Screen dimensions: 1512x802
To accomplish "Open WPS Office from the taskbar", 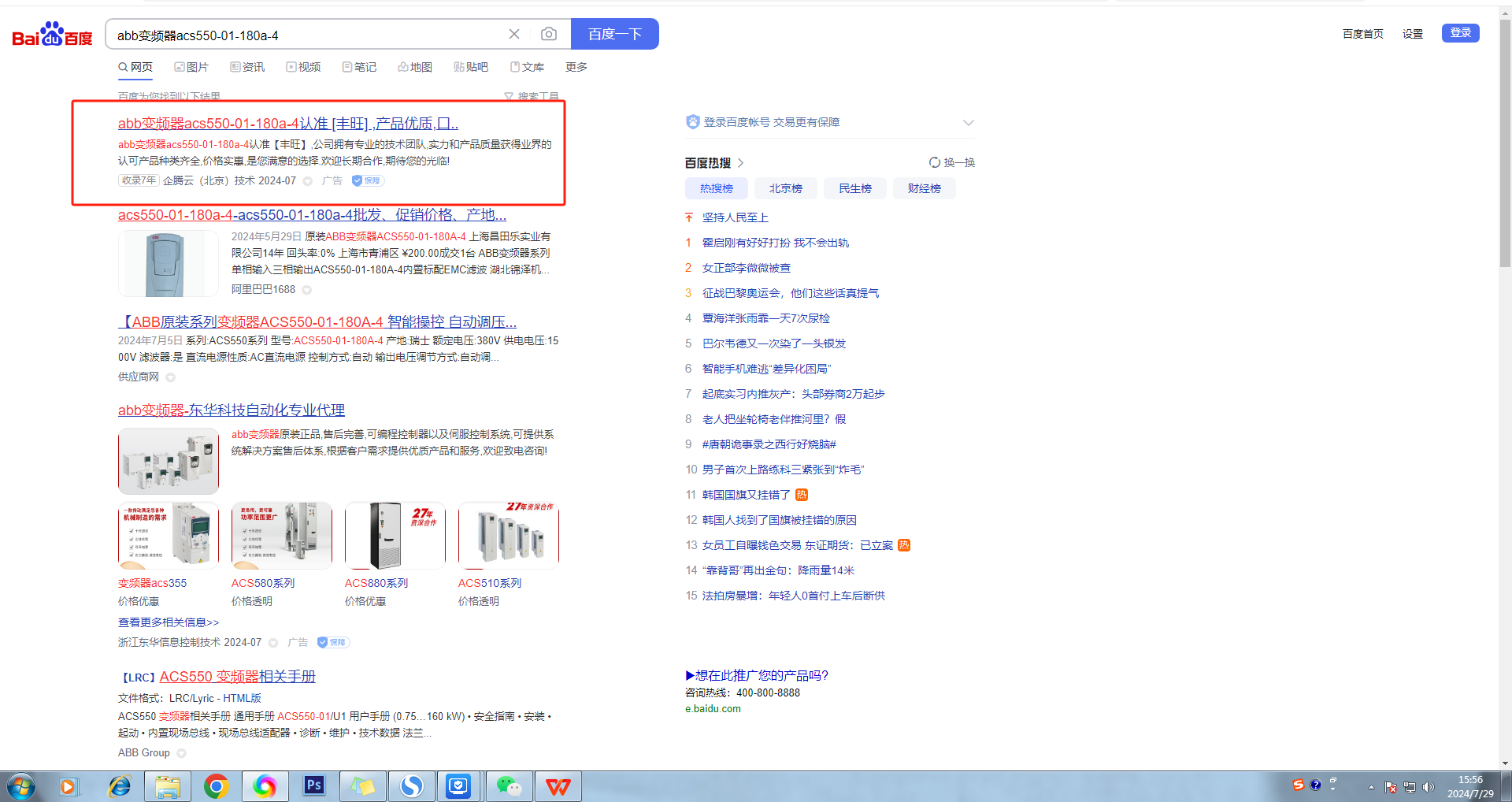I will point(558,786).
